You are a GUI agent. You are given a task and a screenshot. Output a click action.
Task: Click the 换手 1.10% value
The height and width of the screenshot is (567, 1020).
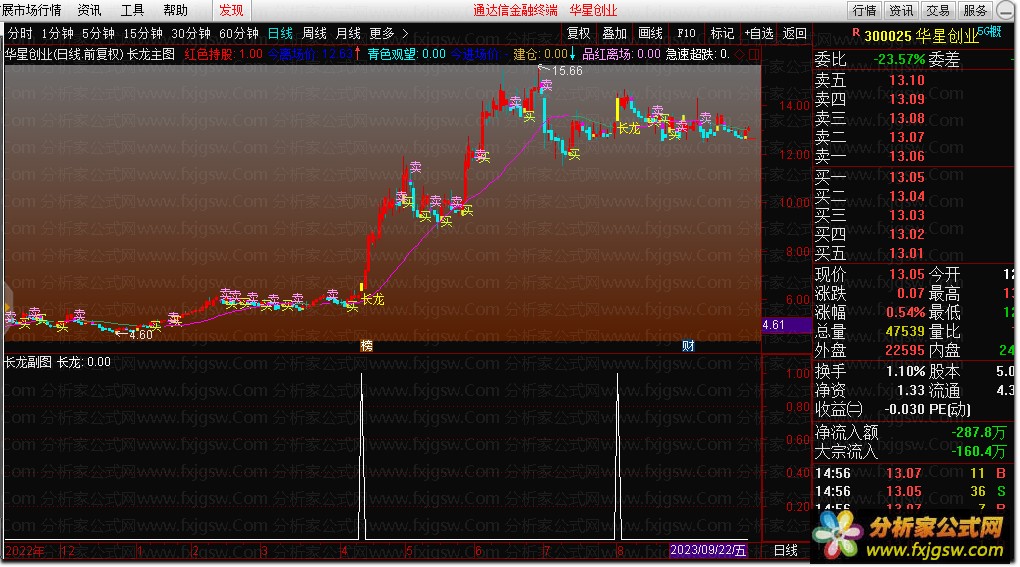pyautogui.click(x=906, y=371)
